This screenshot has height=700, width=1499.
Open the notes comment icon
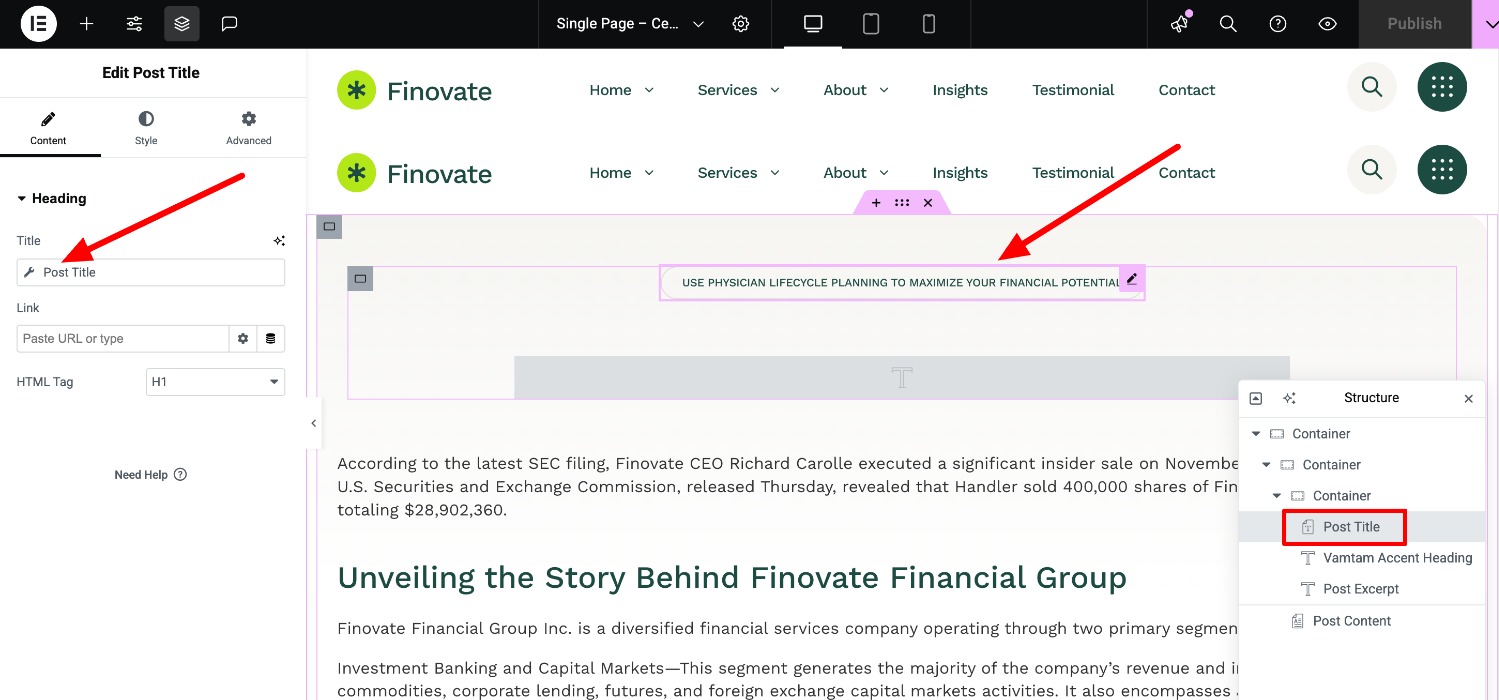coord(229,23)
